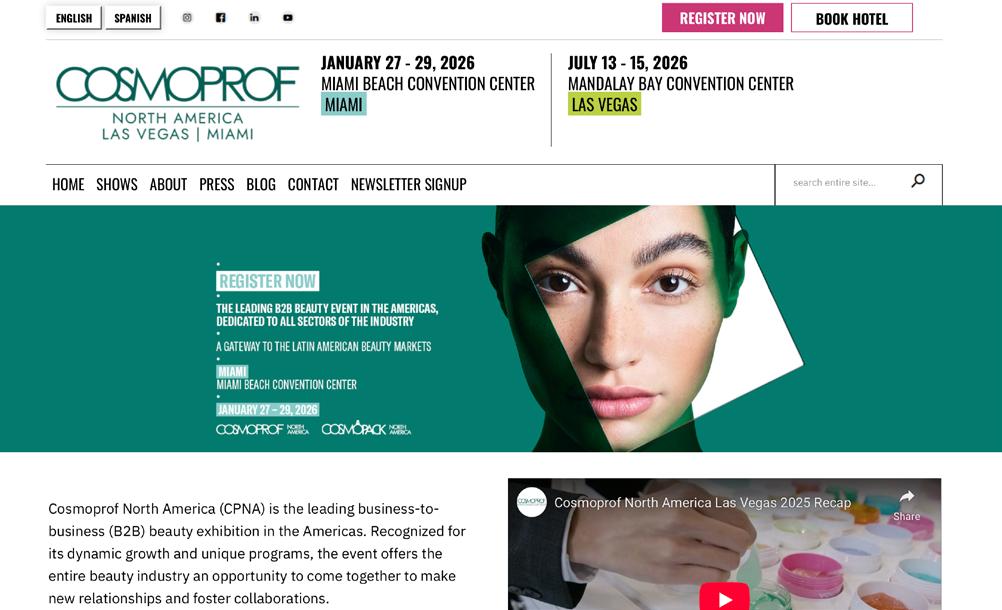Focus the search entire site field
1002x610 pixels.
(x=840, y=183)
